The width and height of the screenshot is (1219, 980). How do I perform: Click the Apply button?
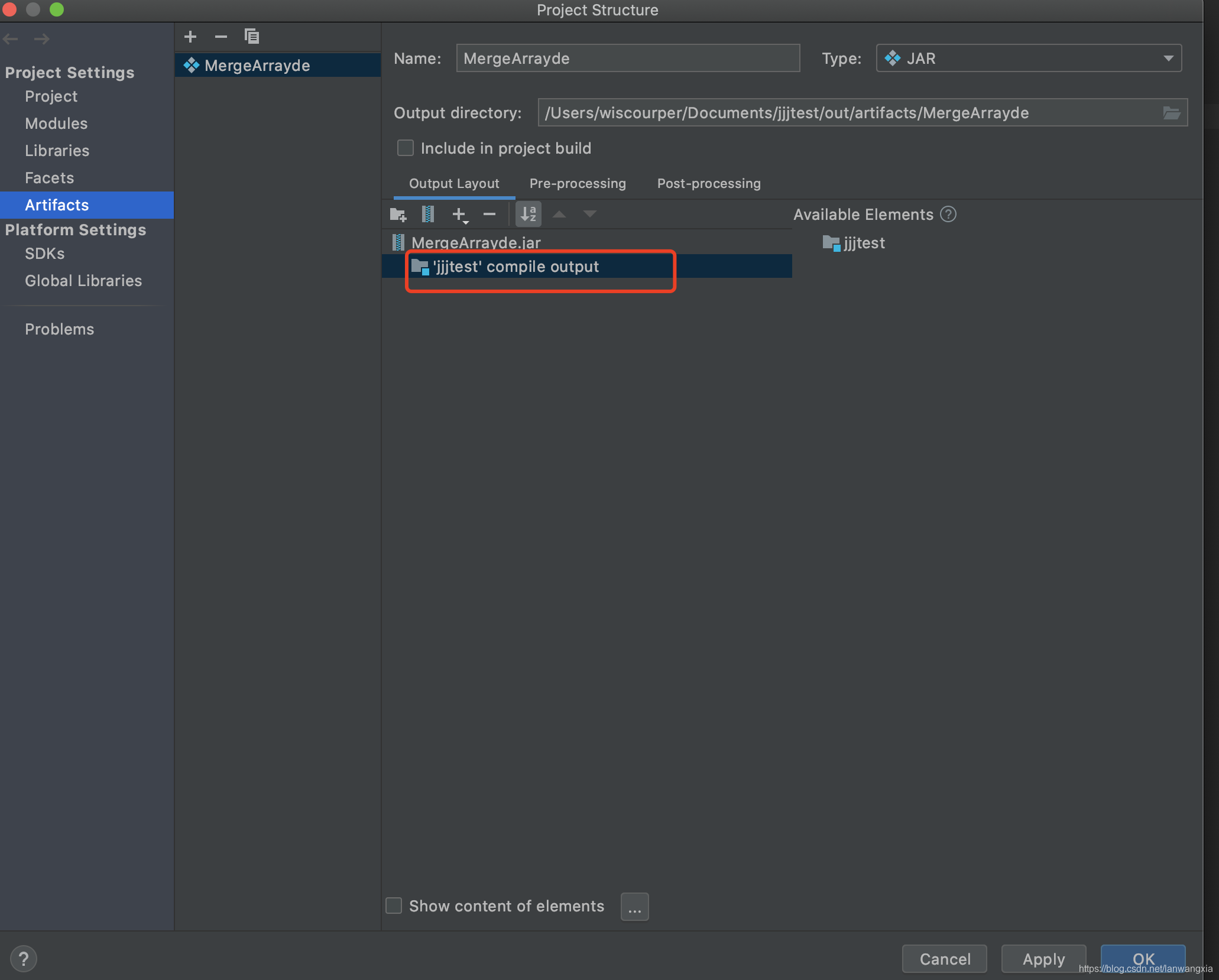tap(1043, 959)
